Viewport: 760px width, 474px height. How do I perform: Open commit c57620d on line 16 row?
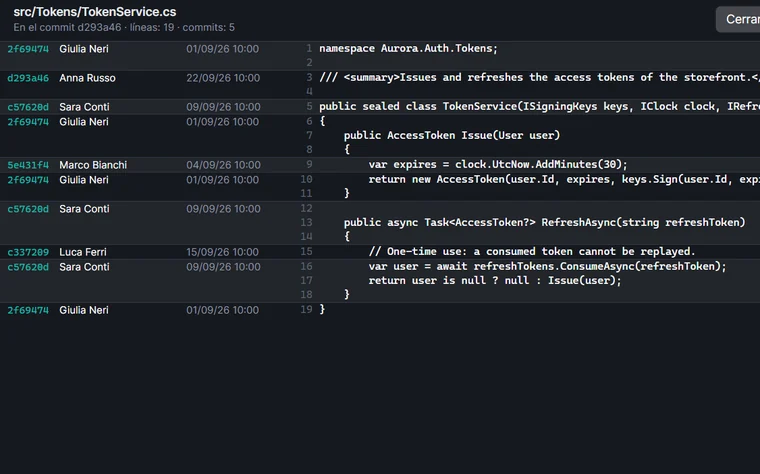28,268
